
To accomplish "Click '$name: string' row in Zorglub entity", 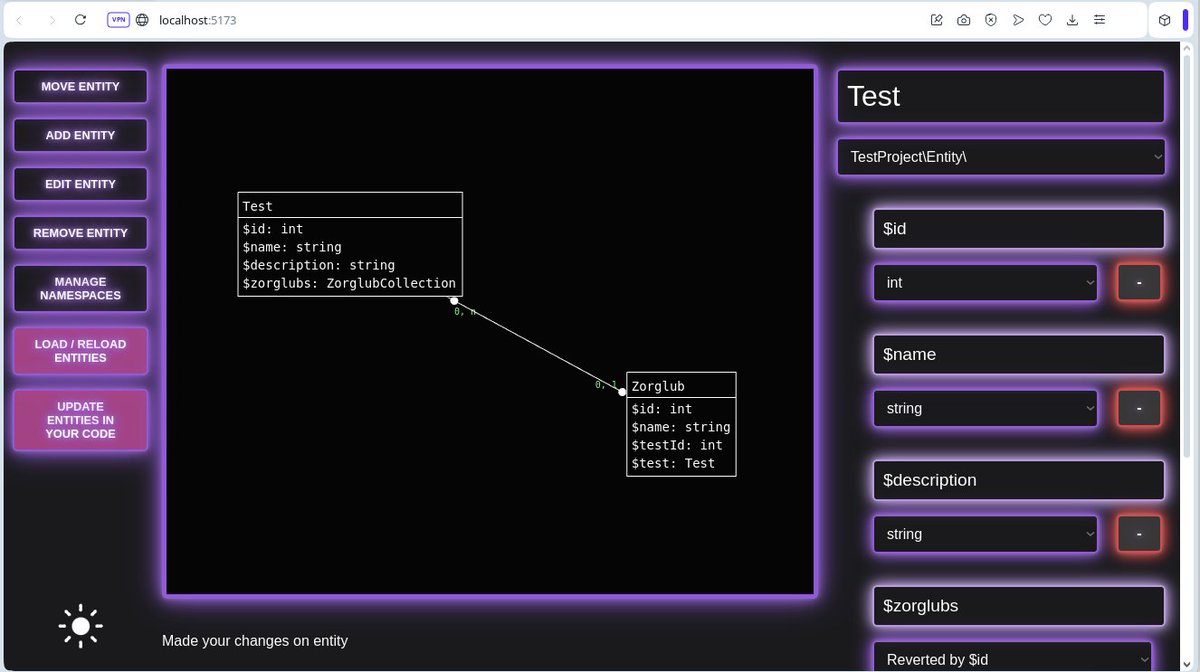I will coord(680,427).
